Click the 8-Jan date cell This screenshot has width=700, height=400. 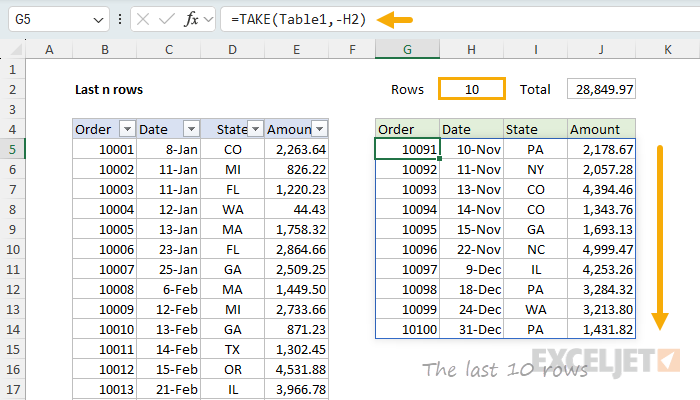click(169, 150)
